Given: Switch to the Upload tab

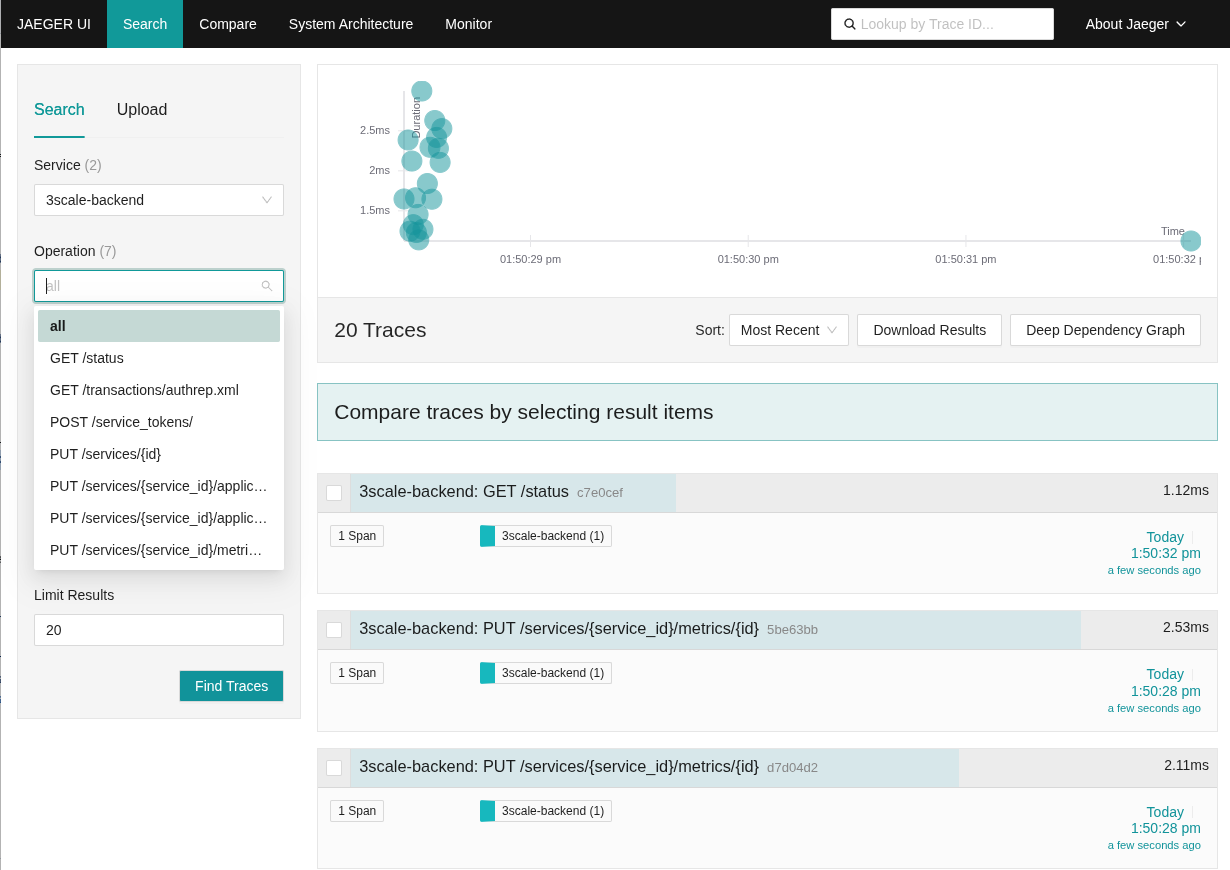Looking at the screenshot, I should pos(142,110).
